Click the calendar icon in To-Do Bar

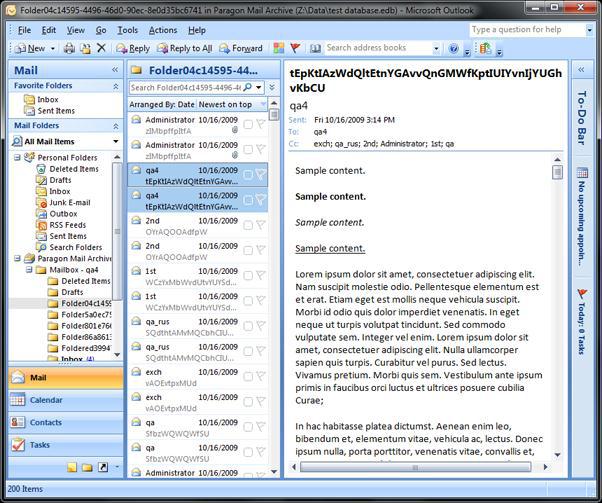click(582, 173)
